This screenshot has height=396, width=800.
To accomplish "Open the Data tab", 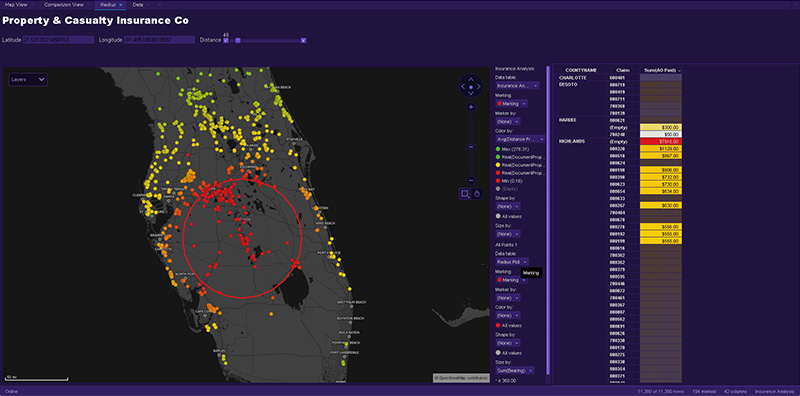I will (x=138, y=4).
